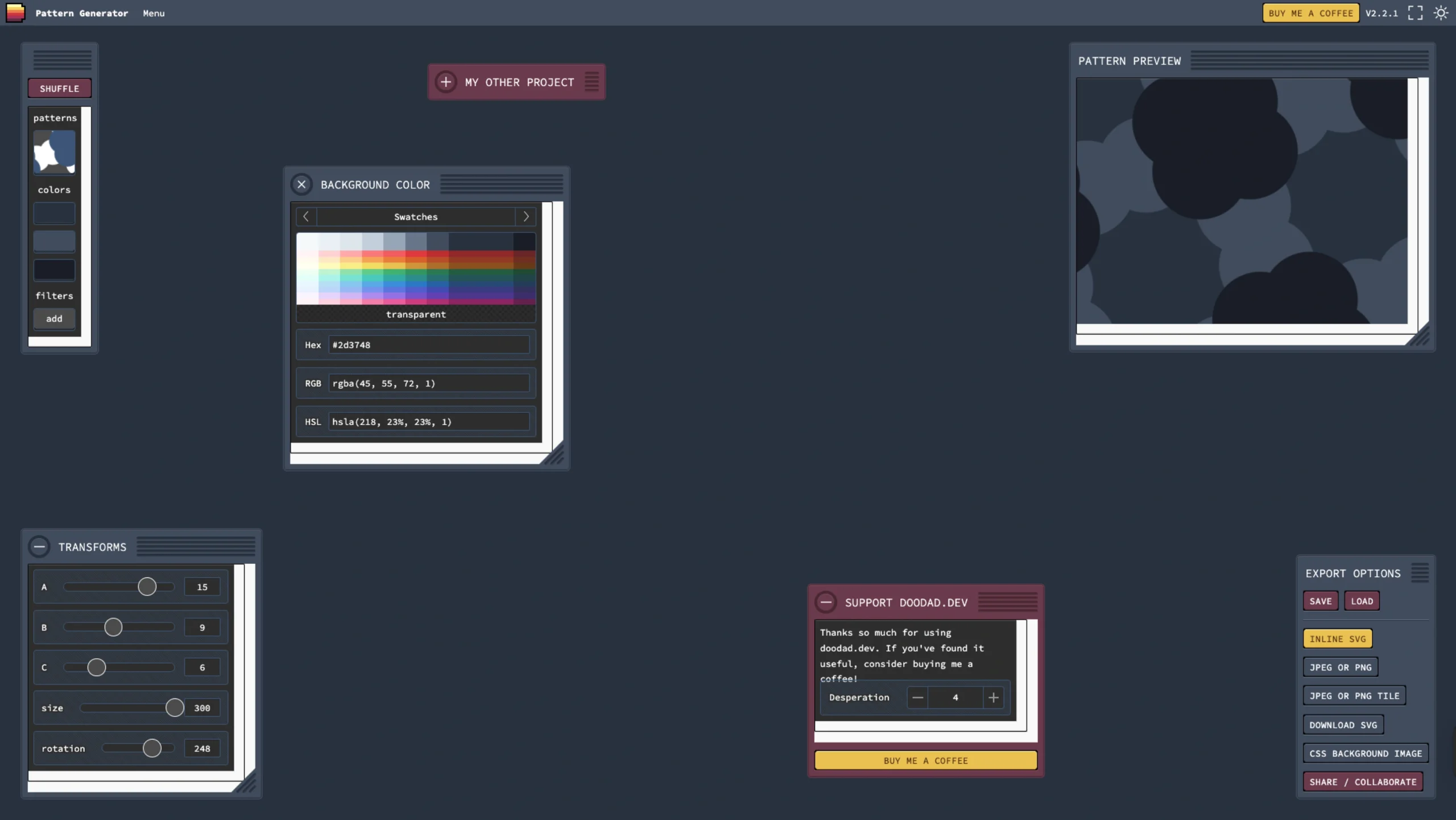Select JPEG or PNG export

tap(1341, 667)
